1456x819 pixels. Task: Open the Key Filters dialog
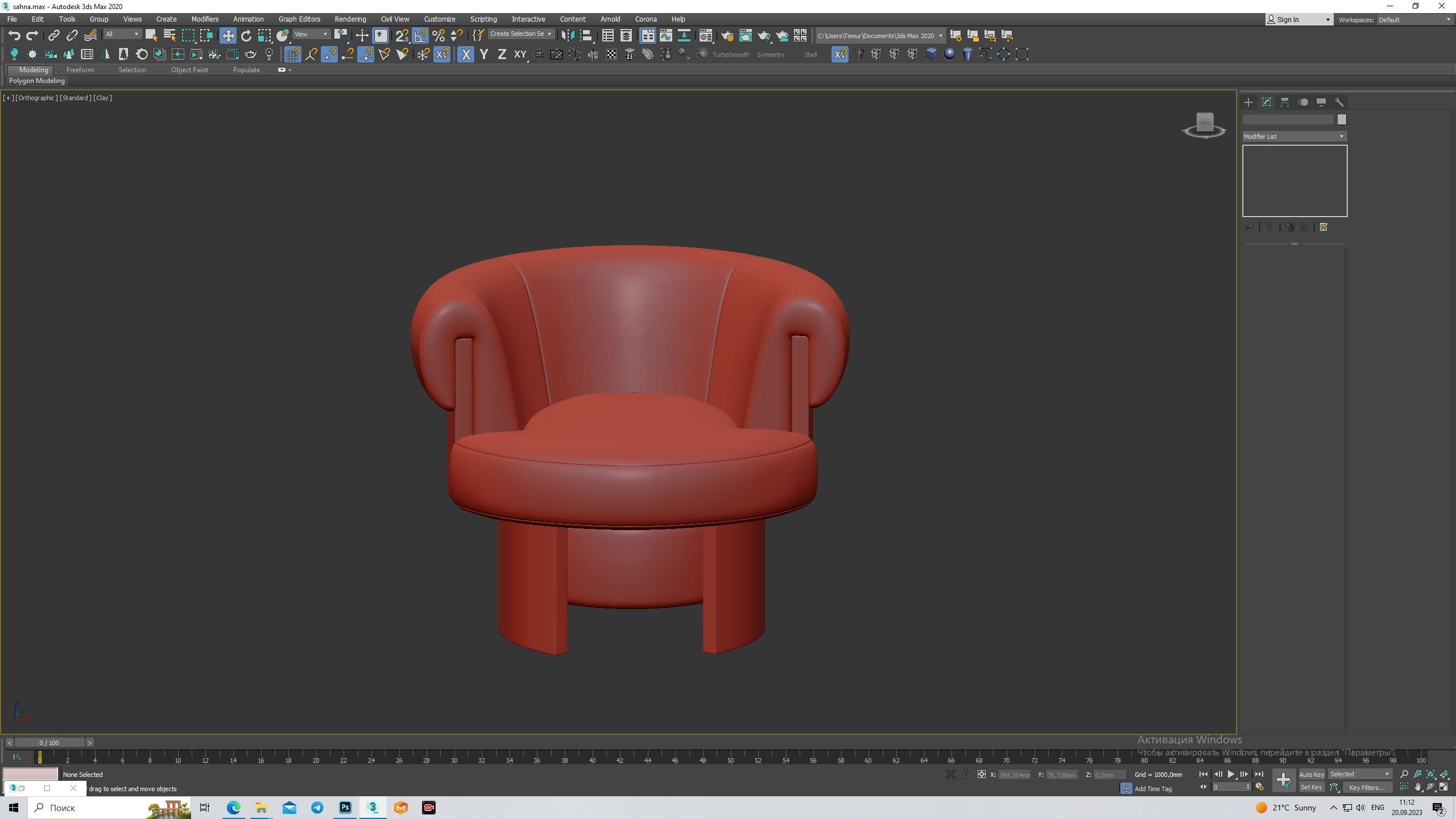coord(1367,788)
